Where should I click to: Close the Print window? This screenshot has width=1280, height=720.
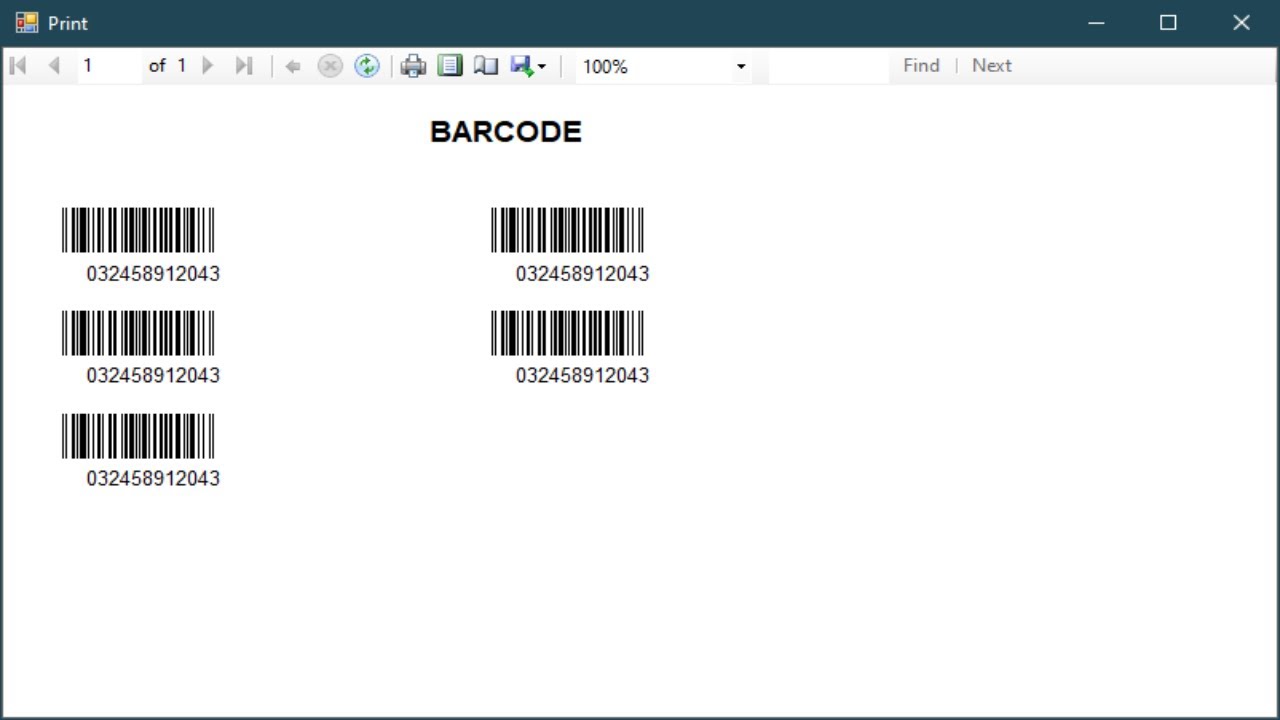point(1241,22)
